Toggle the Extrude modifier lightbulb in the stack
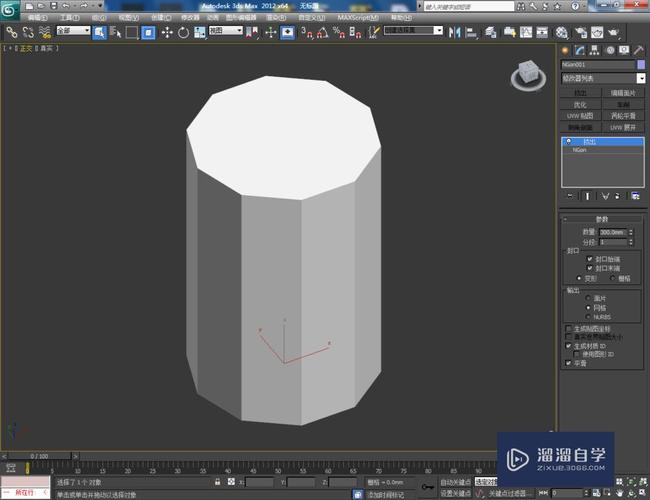The image size is (650, 500). 569,141
